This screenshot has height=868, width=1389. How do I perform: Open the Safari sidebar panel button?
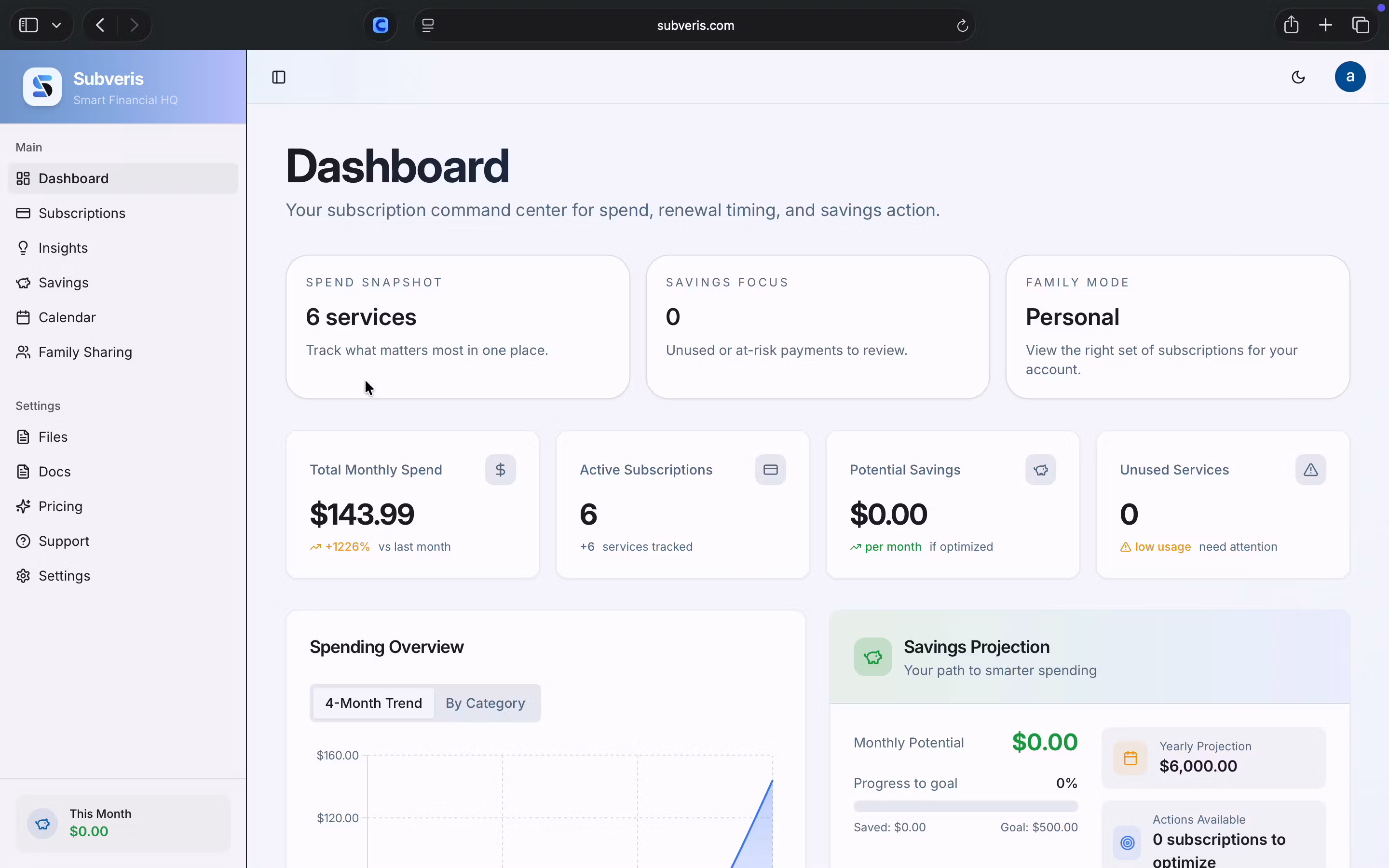tap(29, 25)
